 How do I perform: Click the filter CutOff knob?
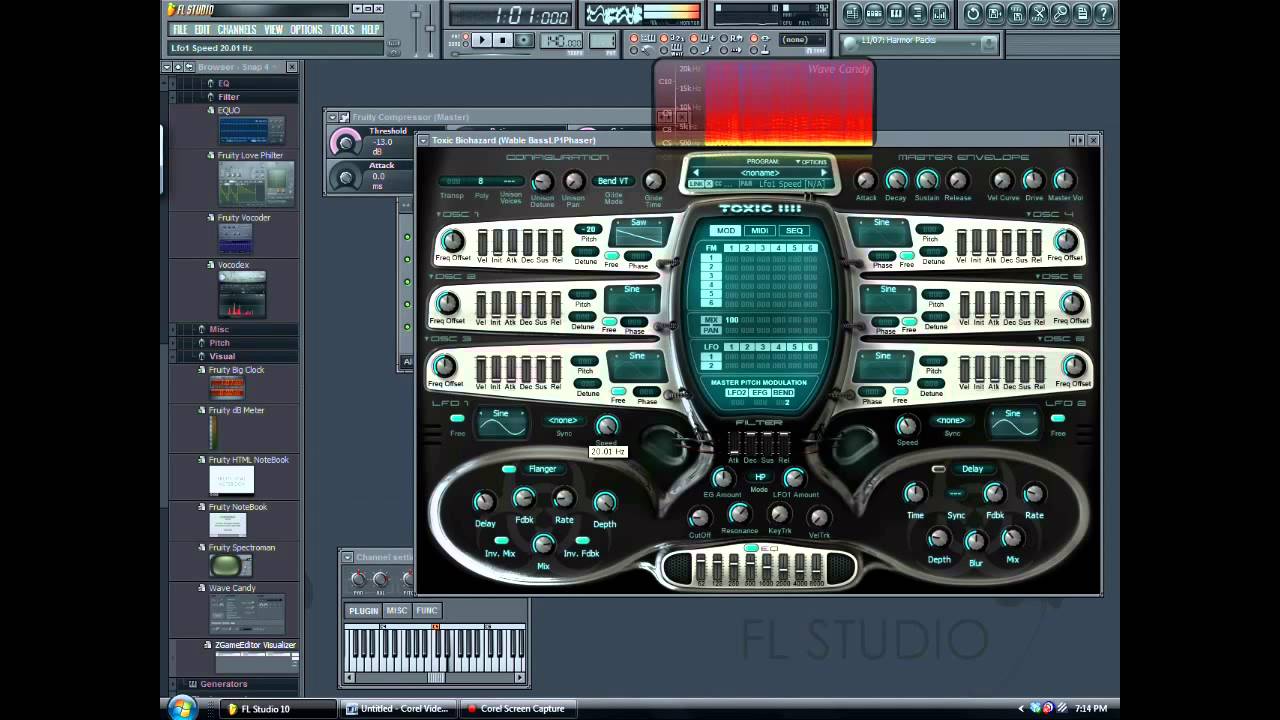click(x=699, y=517)
